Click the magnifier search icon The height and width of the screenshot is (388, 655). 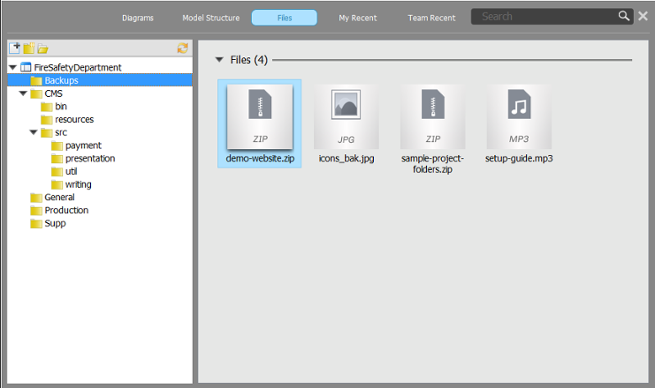624,16
